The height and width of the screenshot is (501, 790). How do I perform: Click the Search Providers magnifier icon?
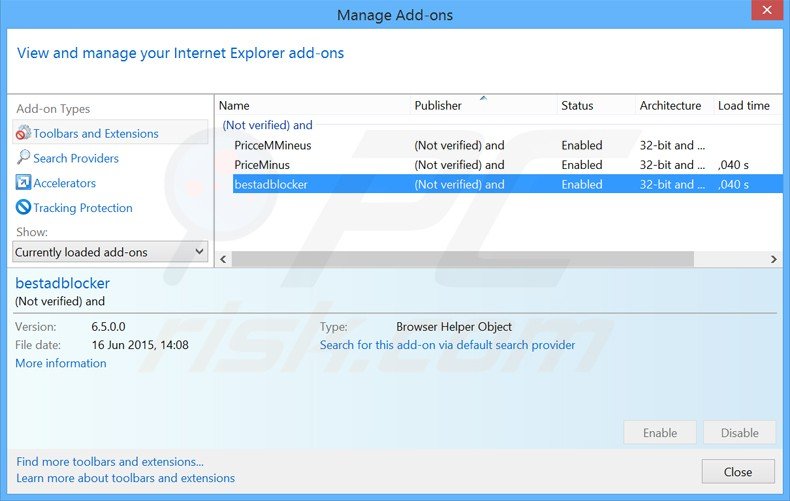pos(23,158)
